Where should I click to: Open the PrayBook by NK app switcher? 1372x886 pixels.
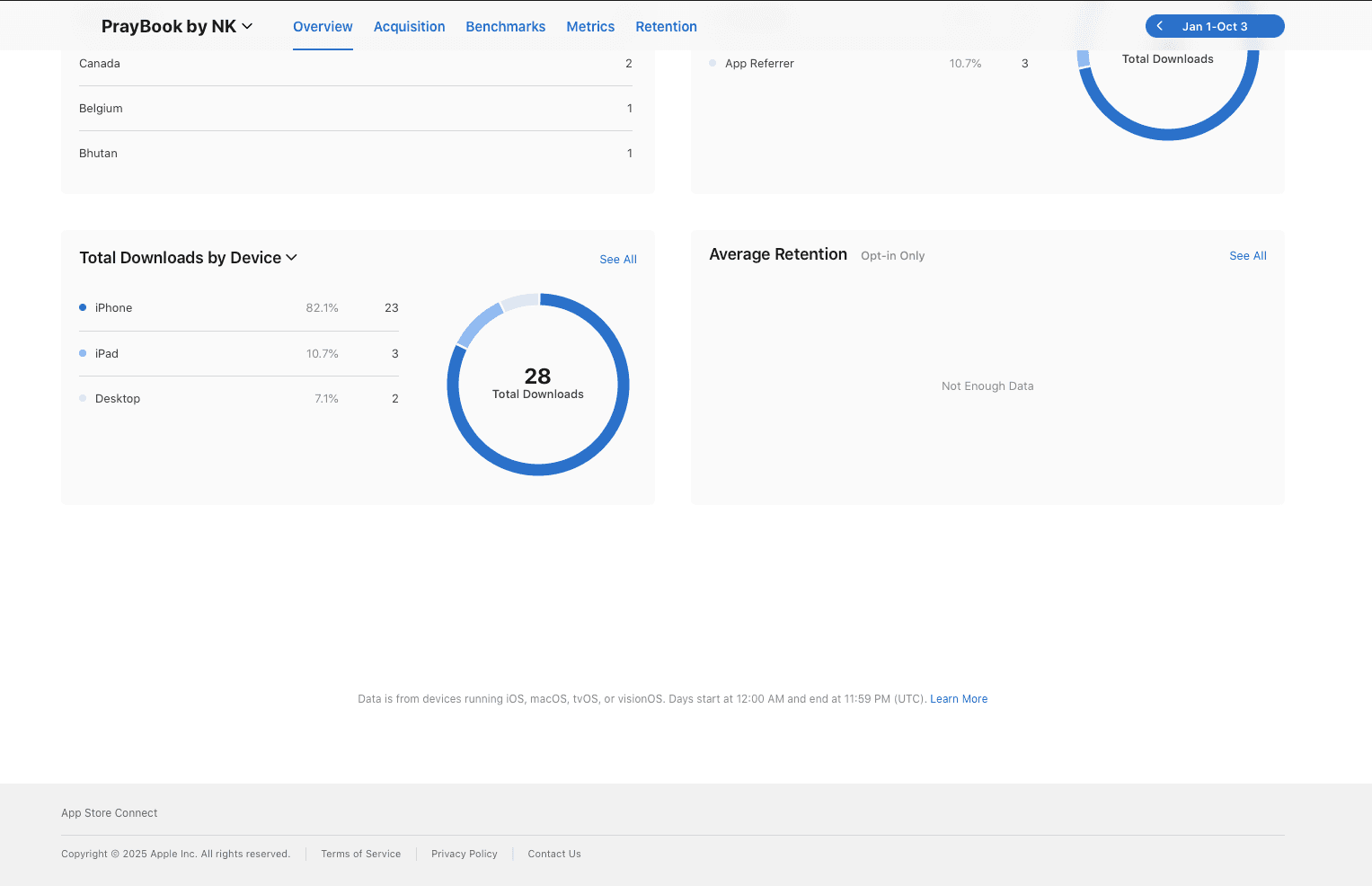(177, 26)
